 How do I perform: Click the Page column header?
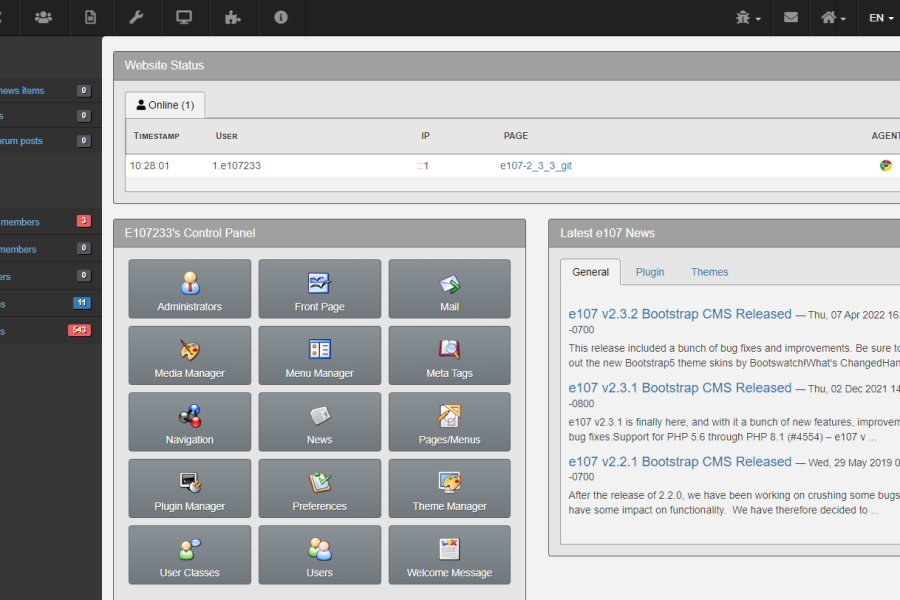click(515, 136)
